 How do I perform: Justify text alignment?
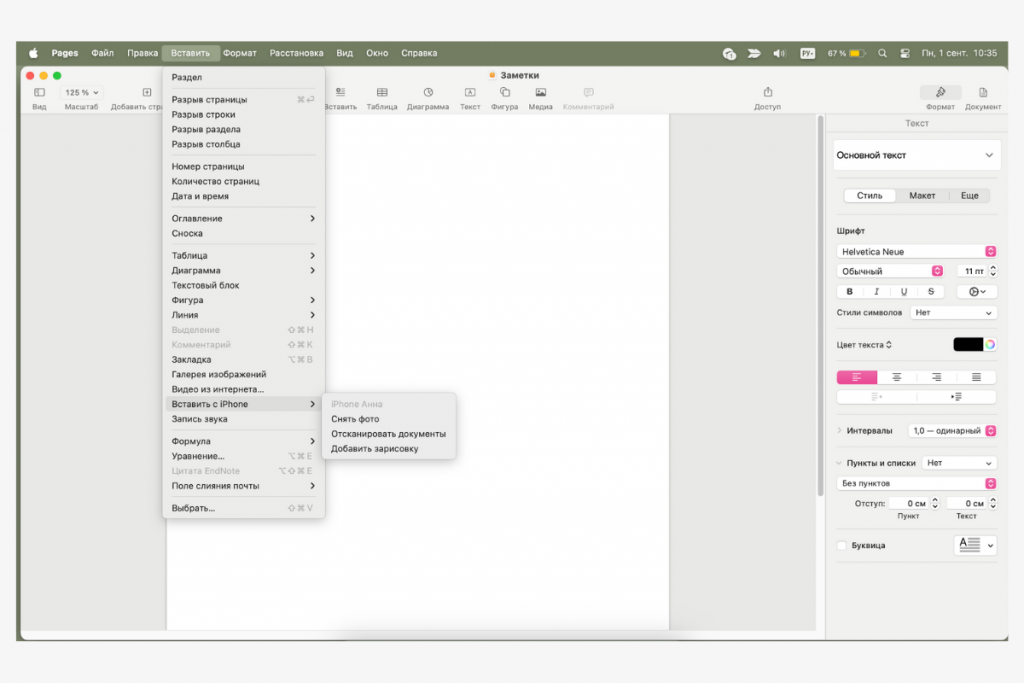pos(976,377)
